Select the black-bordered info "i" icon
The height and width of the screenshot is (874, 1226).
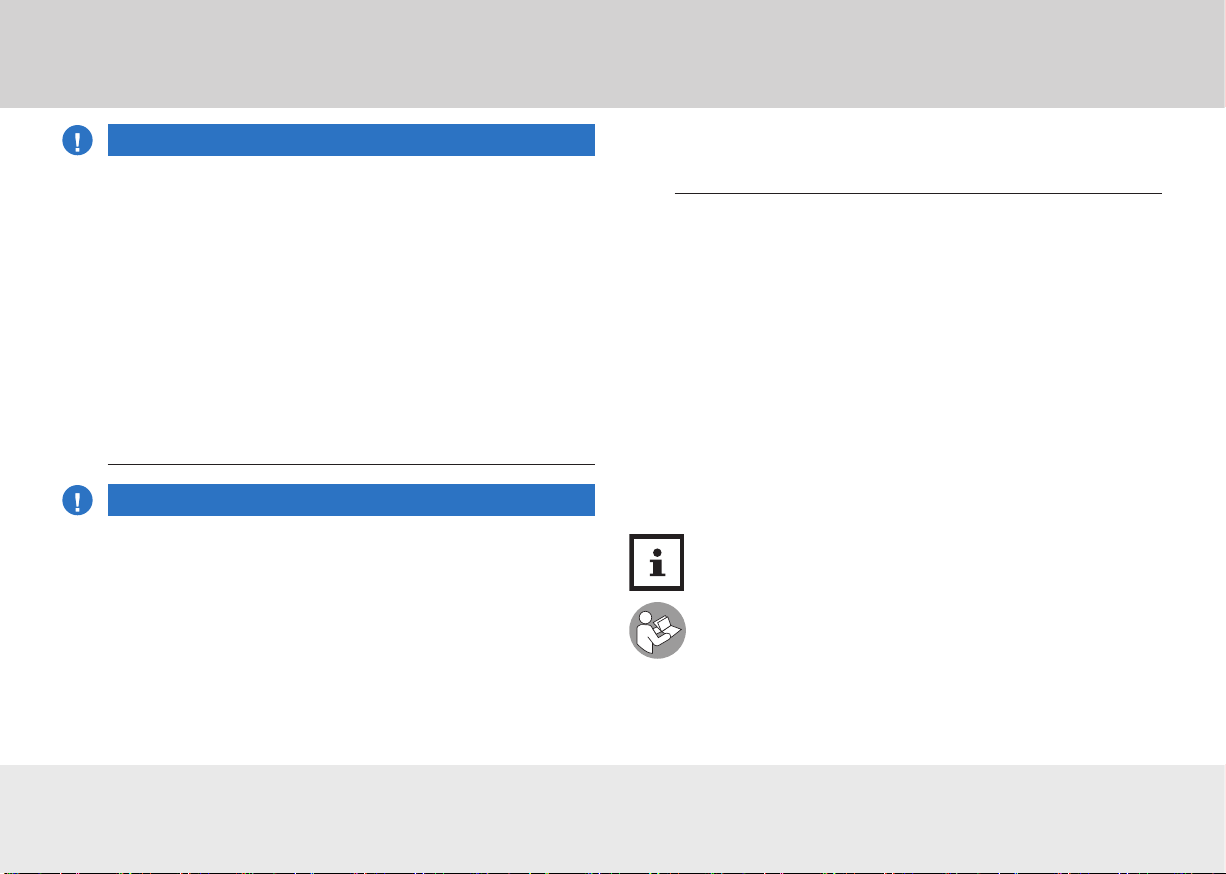tap(657, 562)
